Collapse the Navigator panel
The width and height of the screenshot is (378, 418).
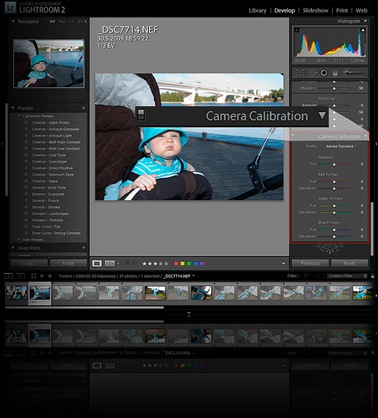coord(13,21)
